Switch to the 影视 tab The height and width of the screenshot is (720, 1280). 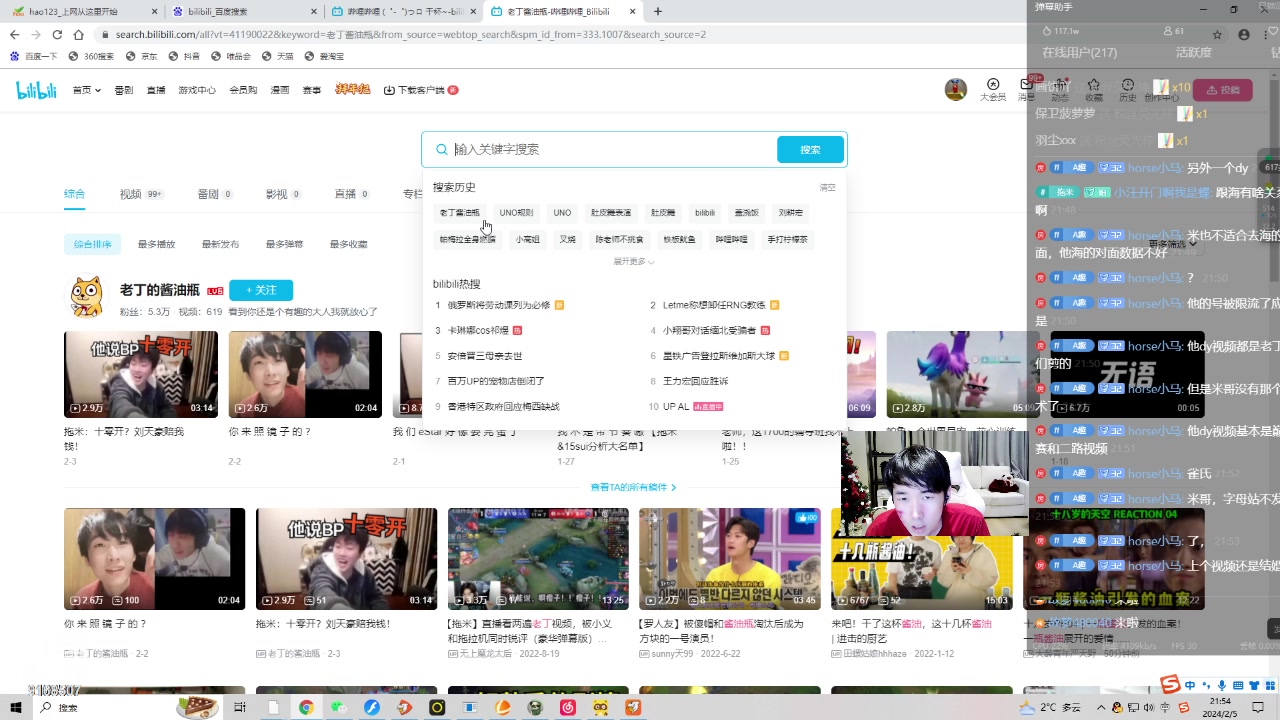(283, 194)
